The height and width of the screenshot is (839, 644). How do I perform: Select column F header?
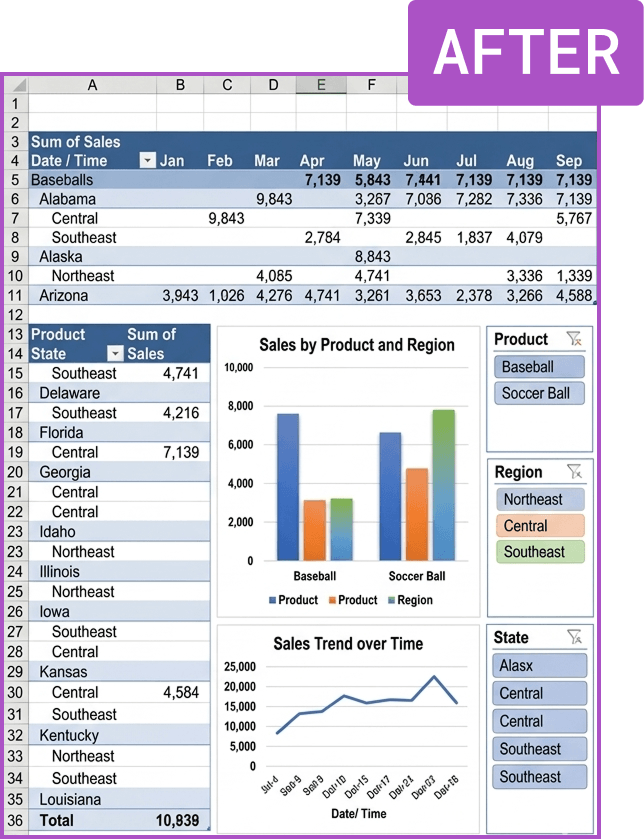(371, 85)
